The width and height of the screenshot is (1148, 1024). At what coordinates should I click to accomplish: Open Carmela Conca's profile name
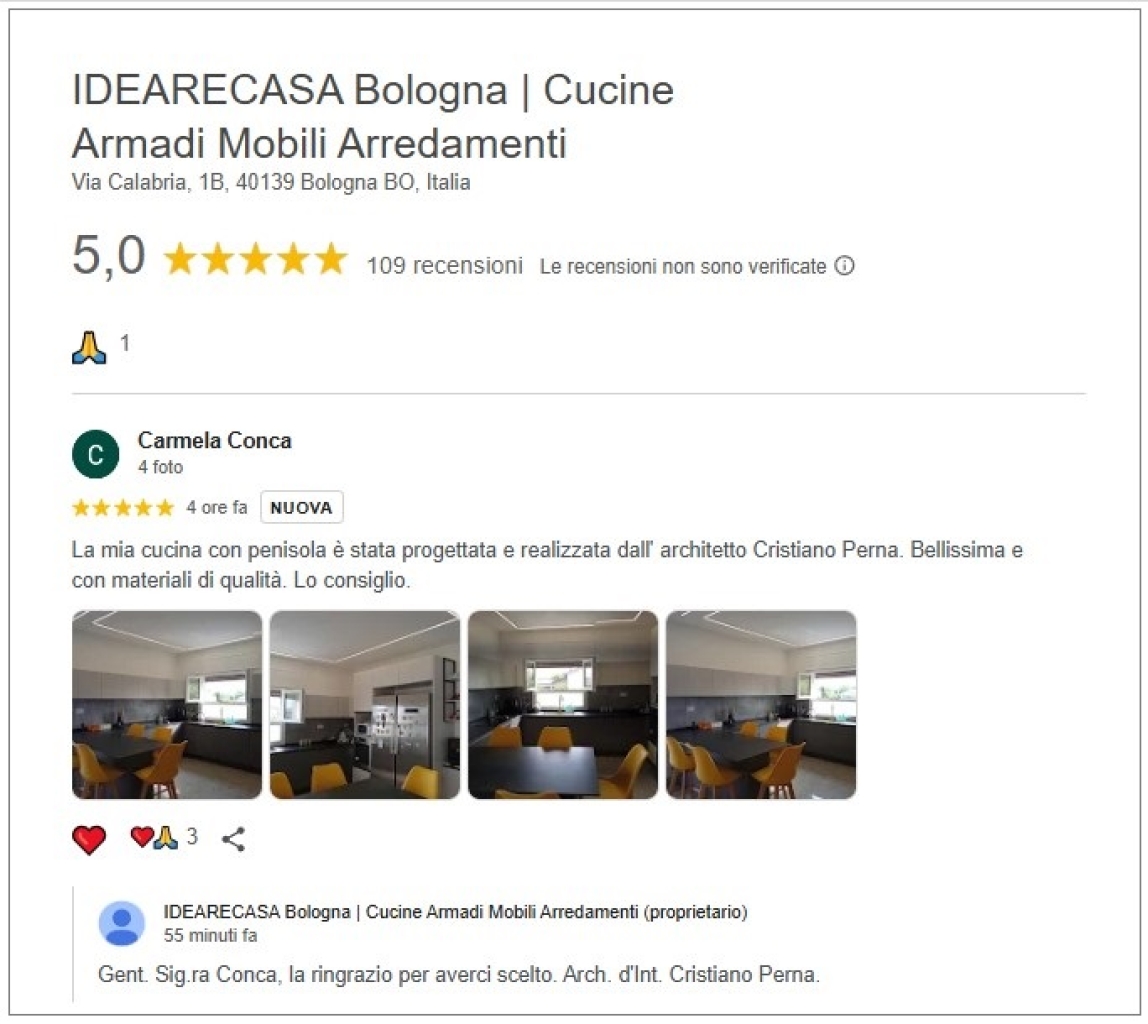215,441
